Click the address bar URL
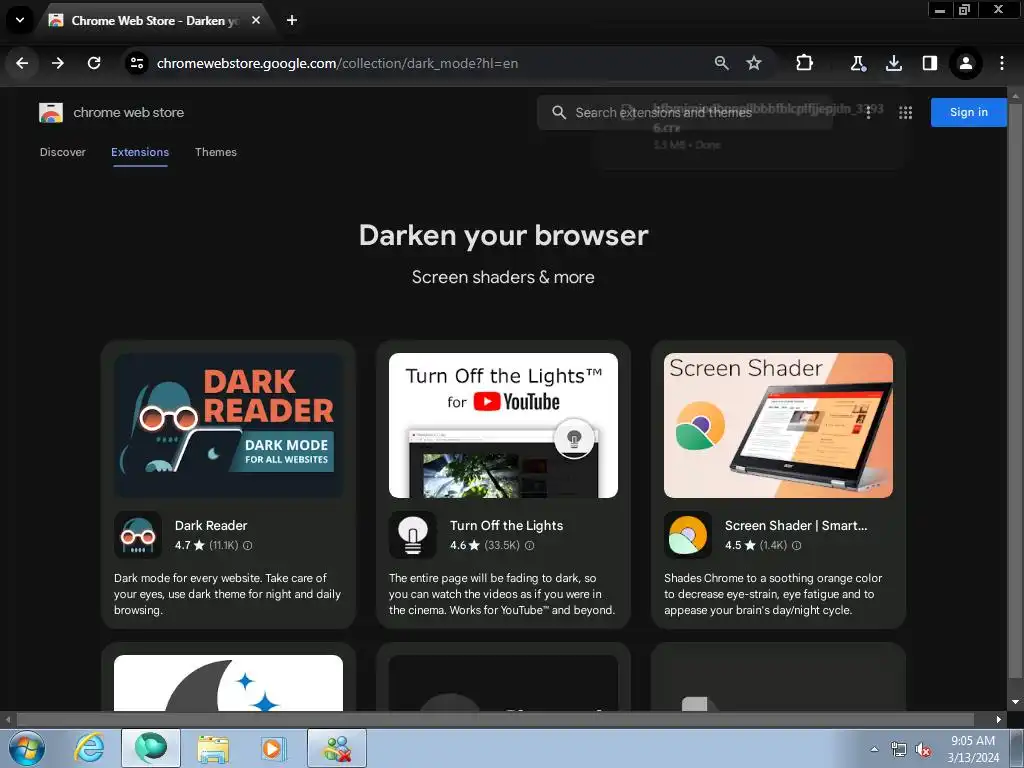This screenshot has width=1024, height=768. pyautogui.click(x=337, y=63)
